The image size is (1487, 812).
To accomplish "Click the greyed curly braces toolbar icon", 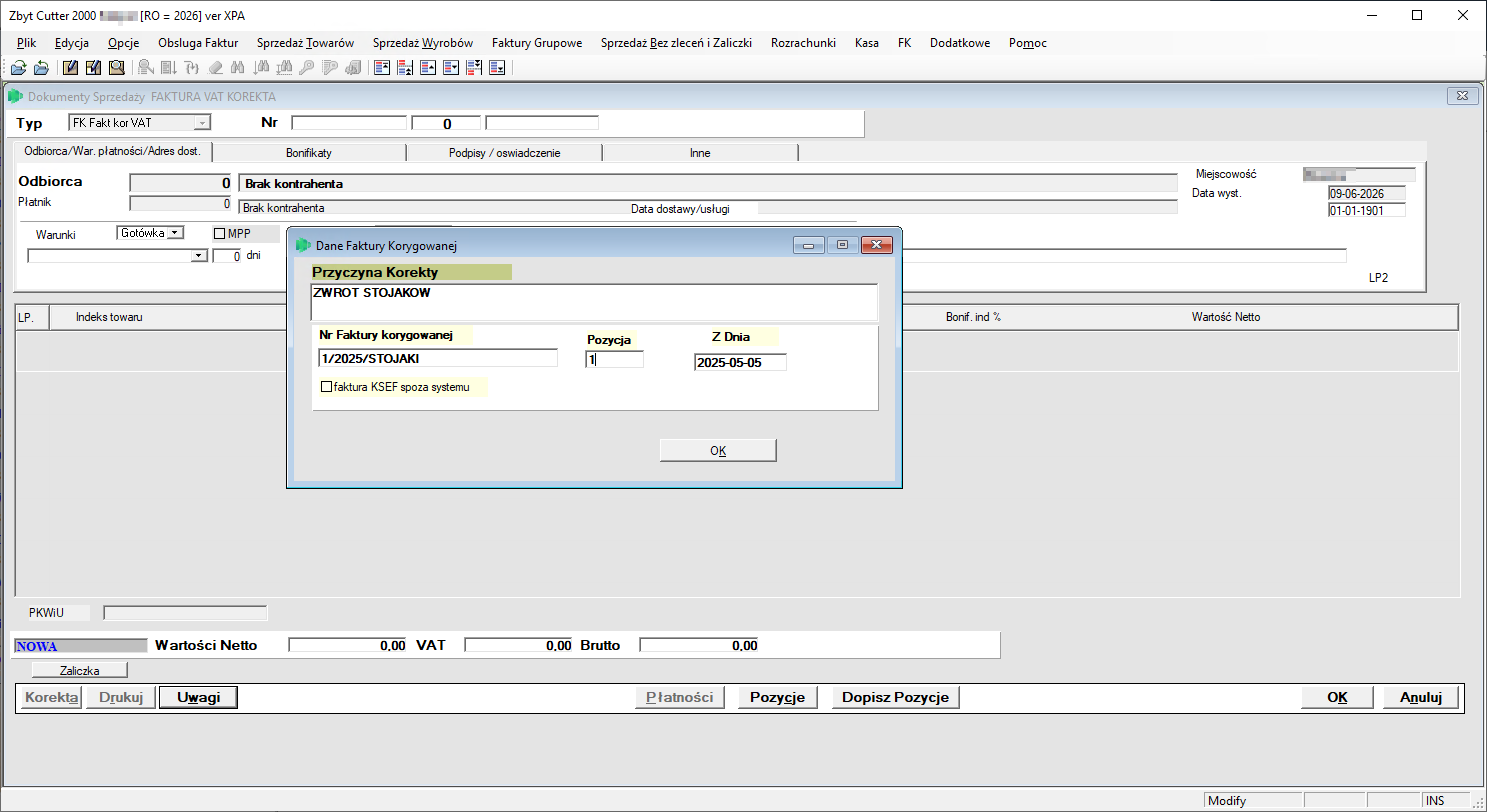I will coord(192,68).
